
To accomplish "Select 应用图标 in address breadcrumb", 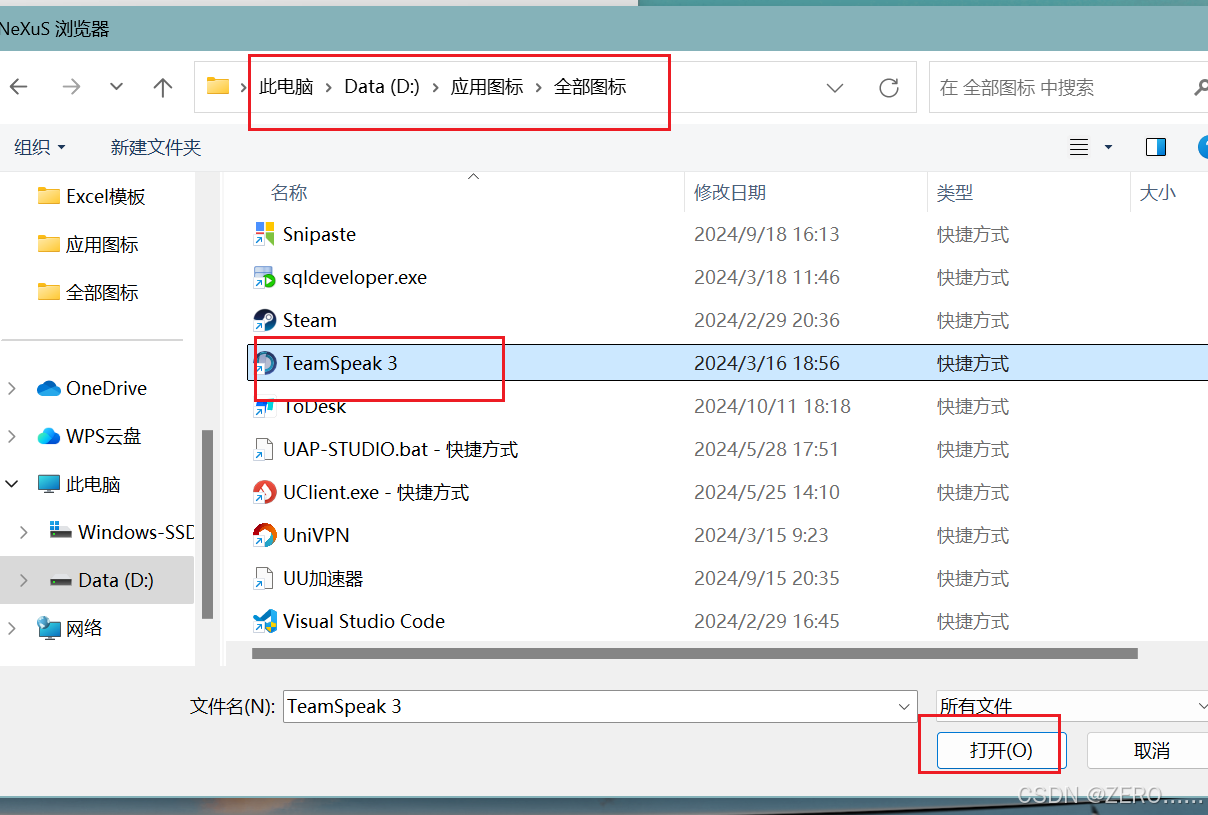I will click(487, 87).
